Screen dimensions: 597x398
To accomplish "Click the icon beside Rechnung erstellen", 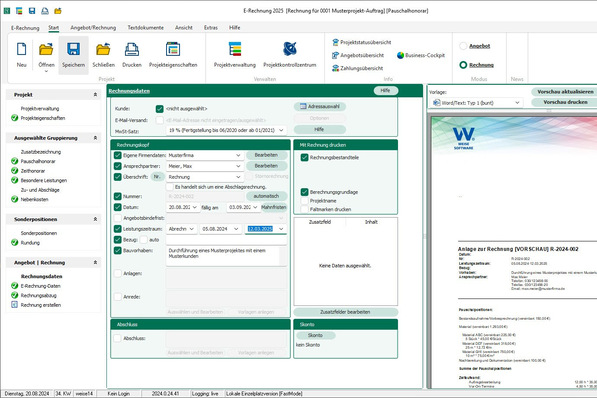I will tap(14, 305).
